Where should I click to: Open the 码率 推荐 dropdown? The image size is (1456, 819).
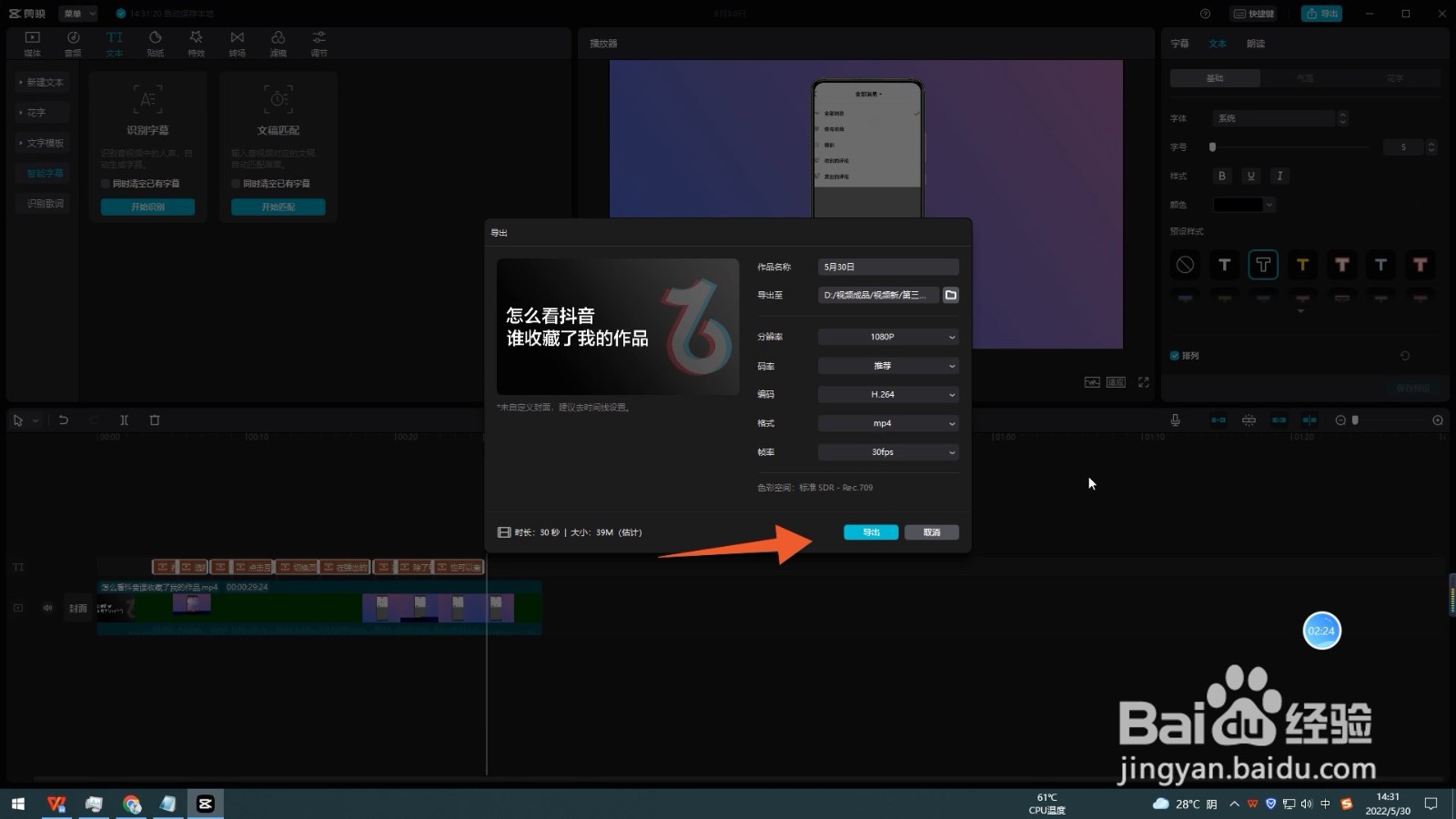coord(888,366)
